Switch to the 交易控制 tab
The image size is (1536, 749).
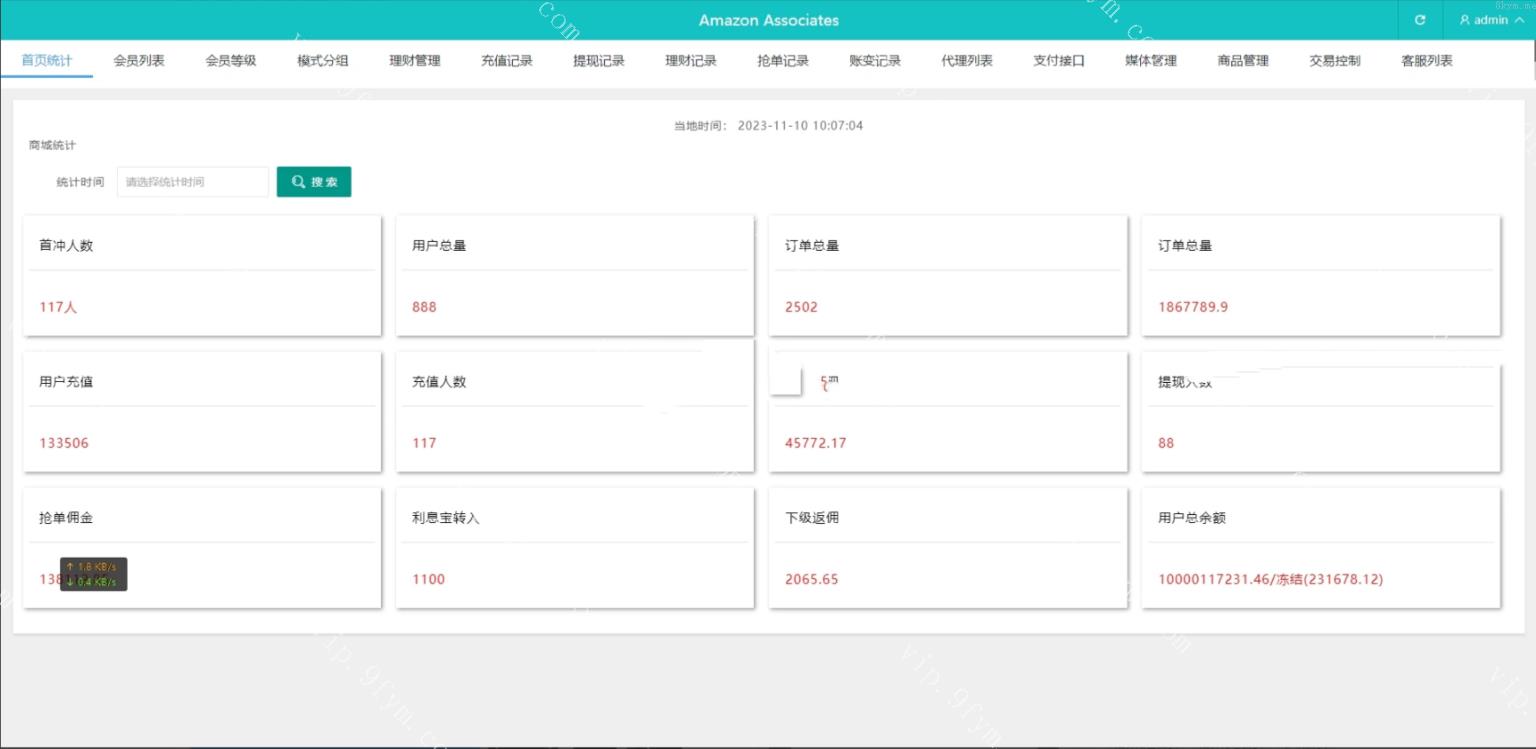(1335, 61)
